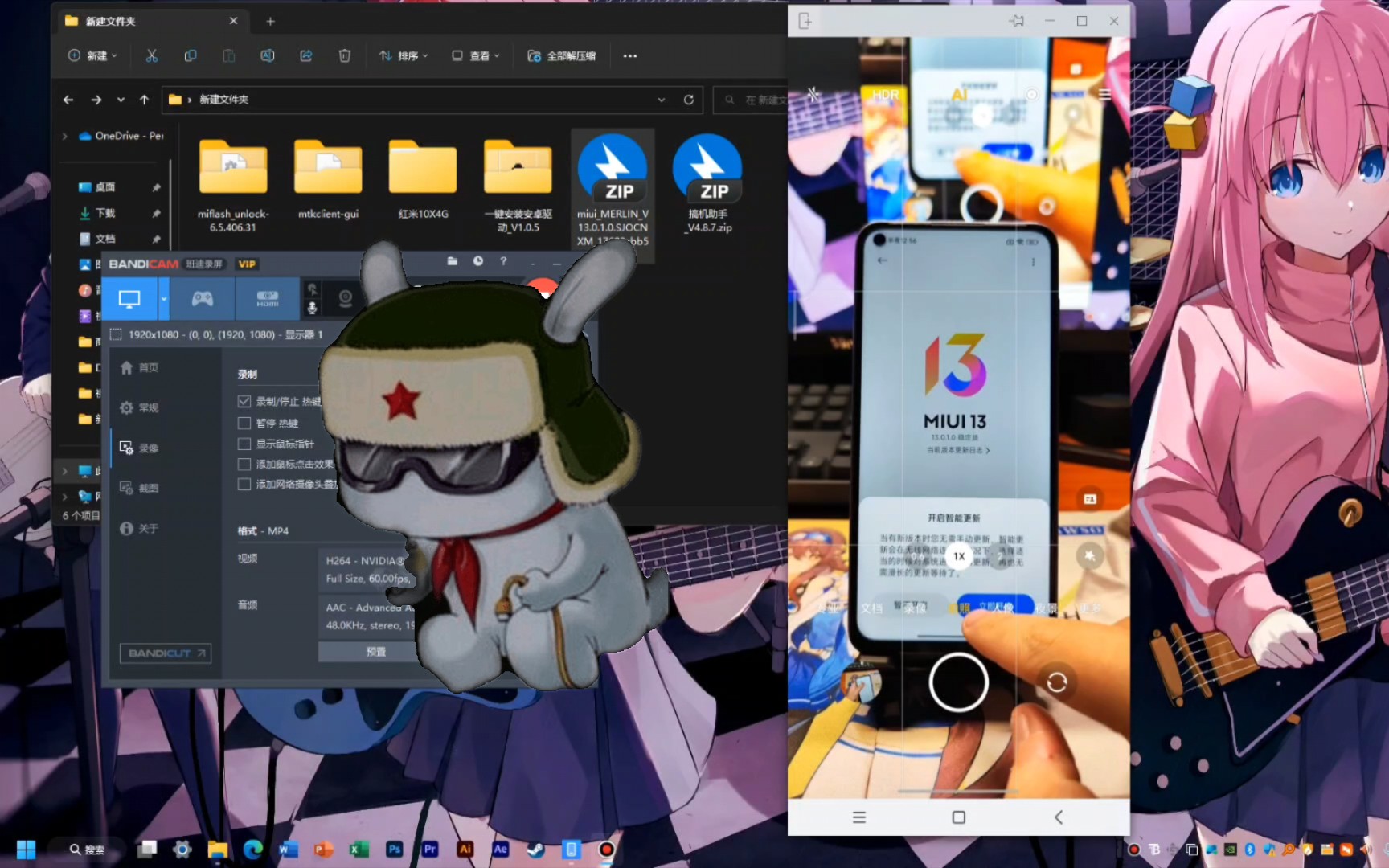Click the Share icon in Explorer toolbar
The image size is (1389, 868).
pos(306,55)
